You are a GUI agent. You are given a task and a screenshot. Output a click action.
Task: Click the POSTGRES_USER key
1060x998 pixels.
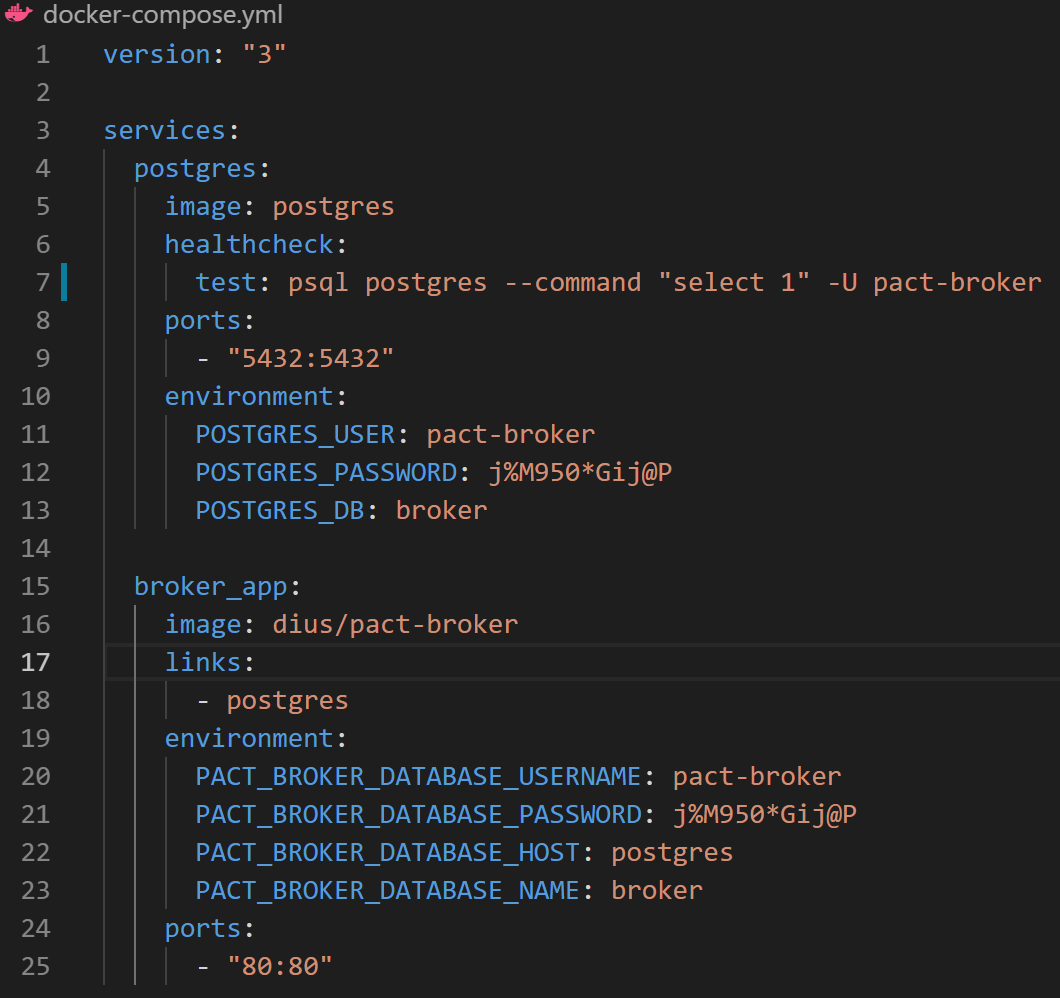click(x=295, y=434)
